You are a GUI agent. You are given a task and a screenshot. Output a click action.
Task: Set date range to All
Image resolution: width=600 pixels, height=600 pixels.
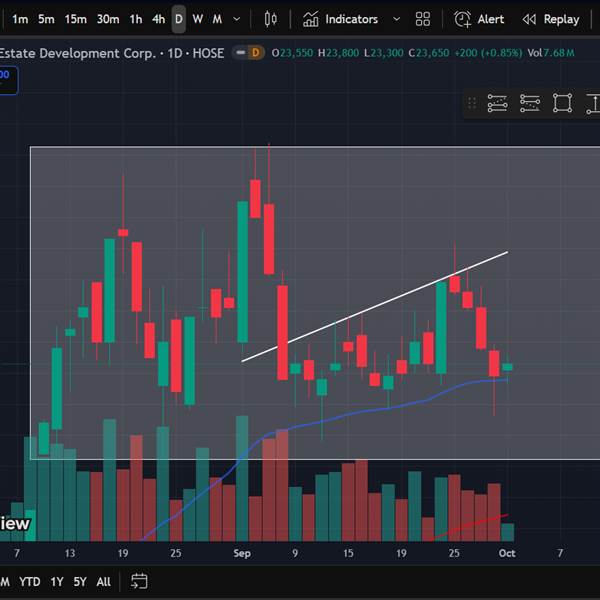(x=103, y=582)
